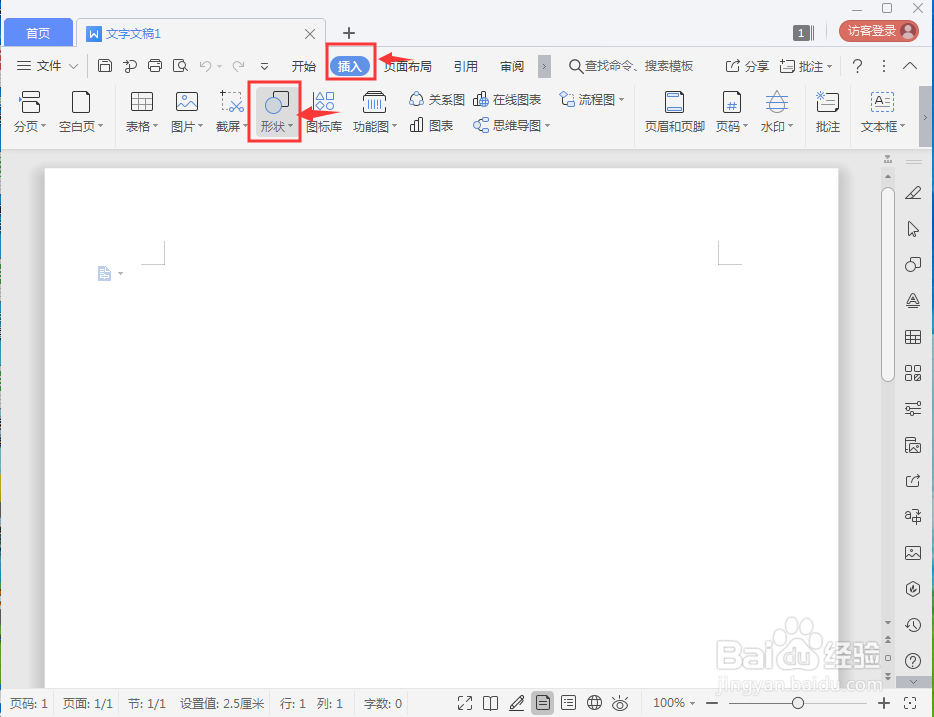This screenshot has width=934, height=717.
Task: Click the vertical scrollbar thumb
Action: coord(888,284)
